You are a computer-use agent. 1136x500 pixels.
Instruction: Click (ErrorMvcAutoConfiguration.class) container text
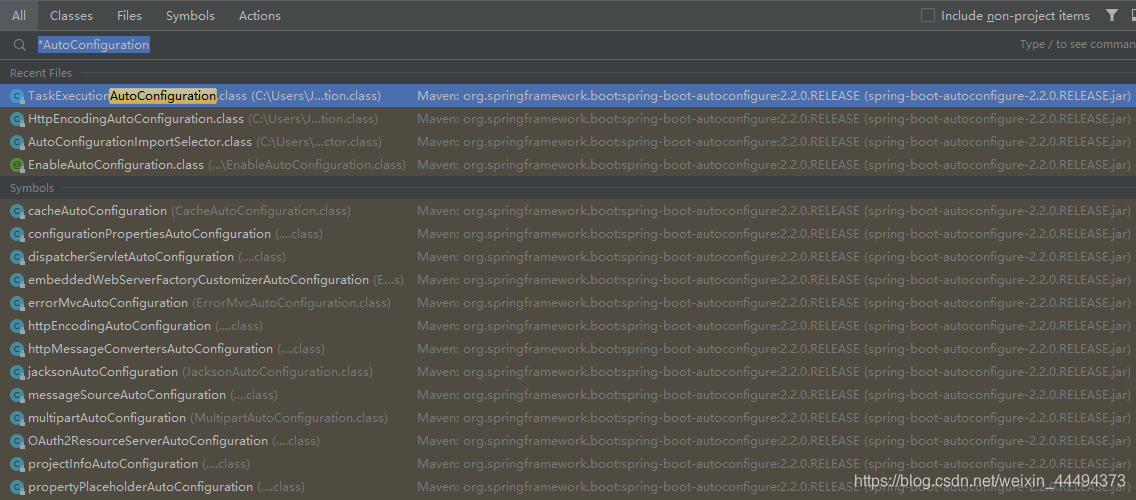tap(291, 303)
